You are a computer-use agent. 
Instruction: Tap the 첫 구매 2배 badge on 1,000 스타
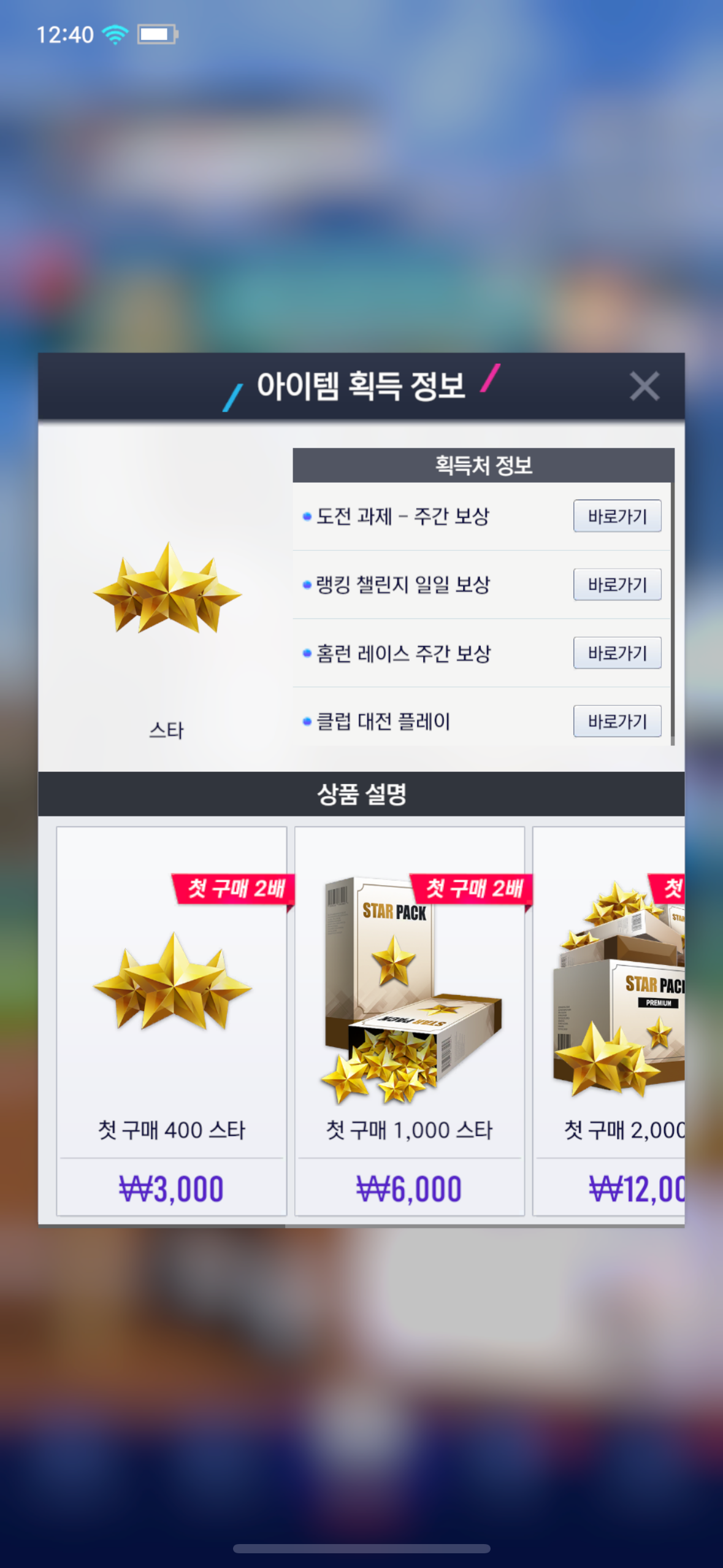coord(472,889)
